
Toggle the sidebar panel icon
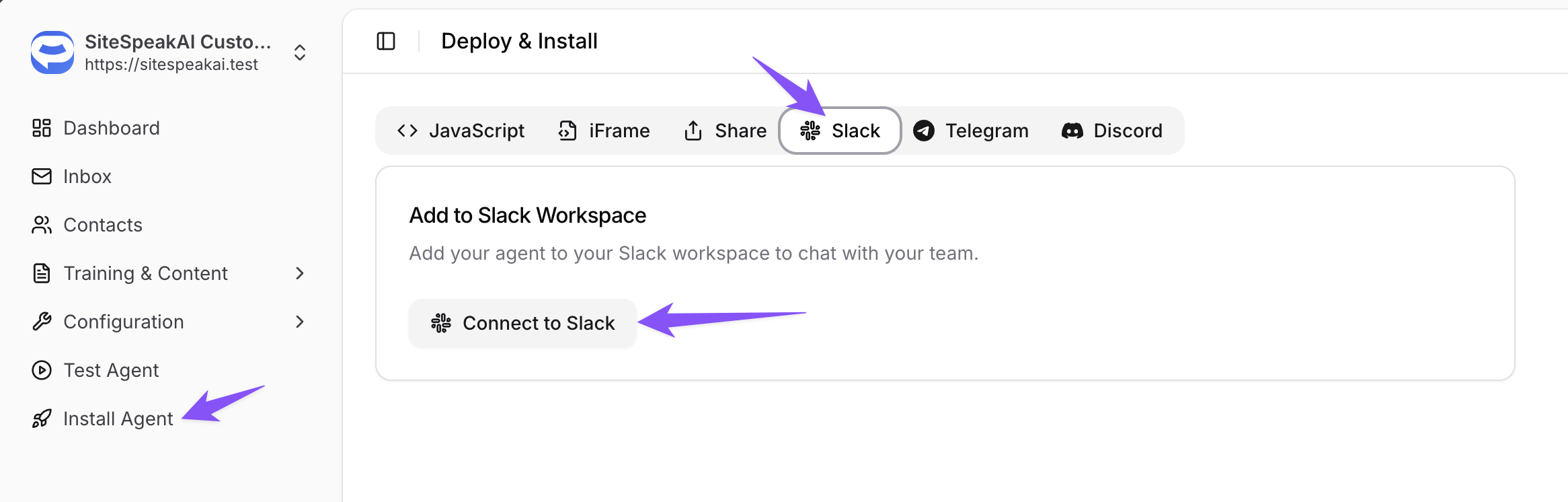pos(386,41)
